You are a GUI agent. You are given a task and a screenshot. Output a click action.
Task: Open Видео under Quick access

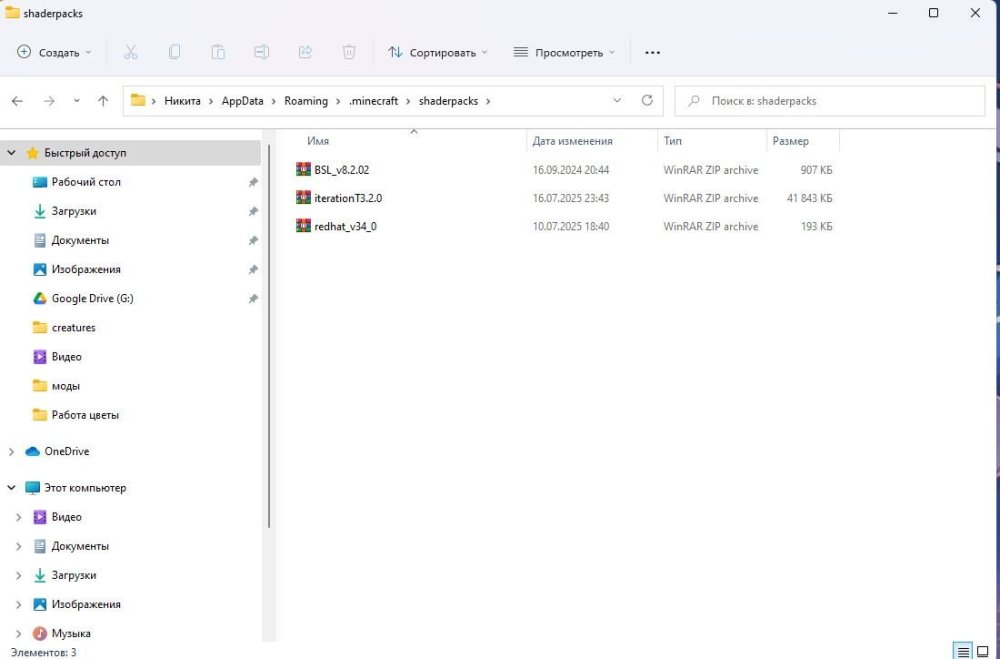click(66, 357)
